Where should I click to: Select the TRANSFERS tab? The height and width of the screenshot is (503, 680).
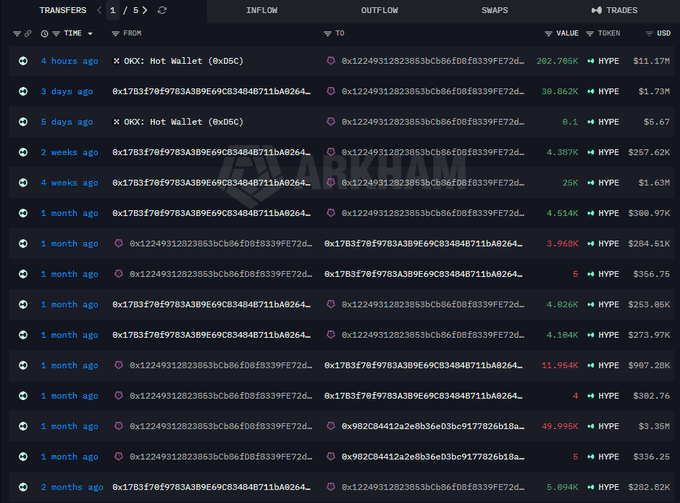pos(63,10)
